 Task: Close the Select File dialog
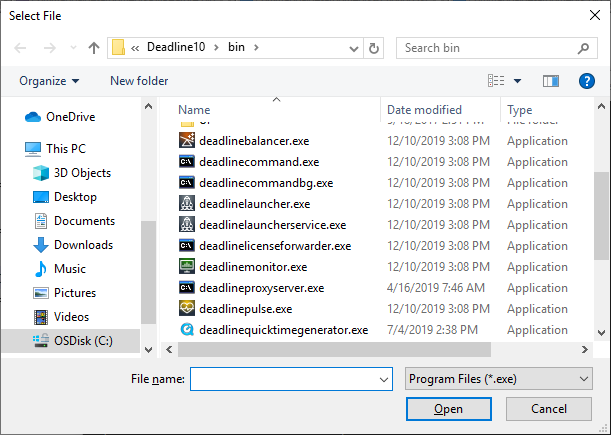[595, 16]
